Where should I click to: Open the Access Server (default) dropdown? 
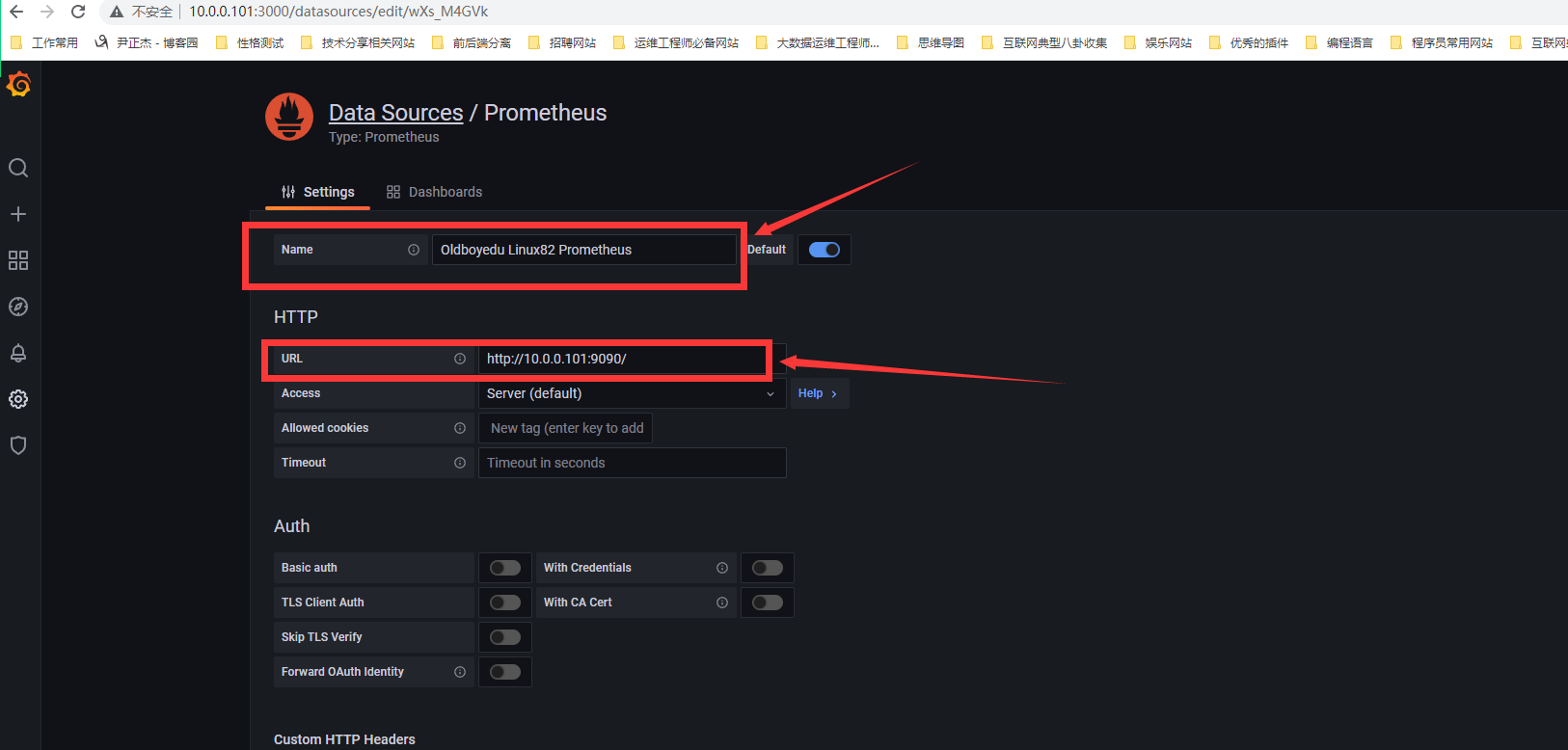(632, 393)
